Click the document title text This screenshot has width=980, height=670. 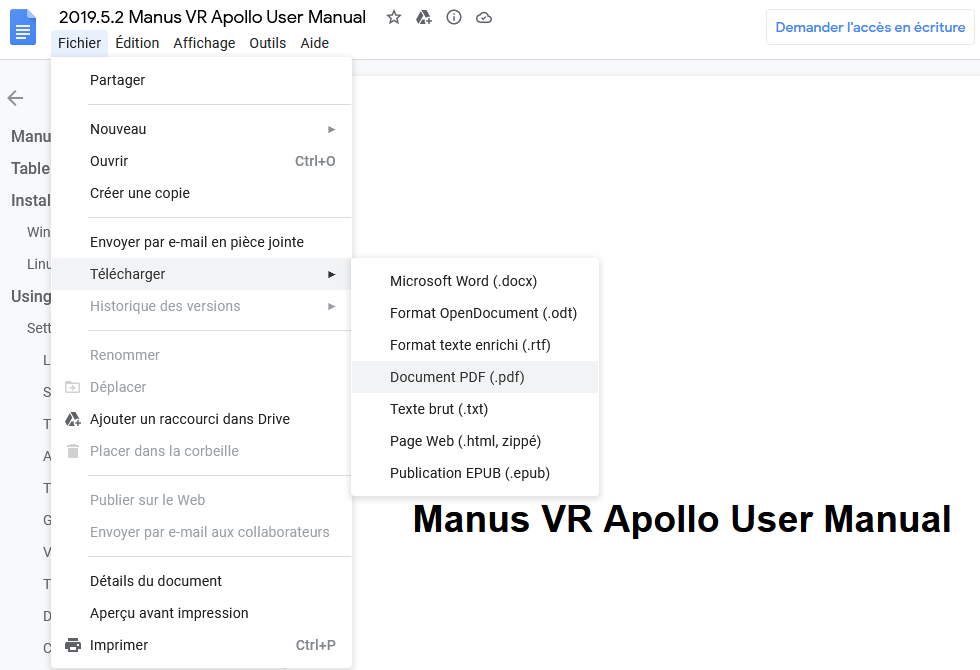click(212, 17)
